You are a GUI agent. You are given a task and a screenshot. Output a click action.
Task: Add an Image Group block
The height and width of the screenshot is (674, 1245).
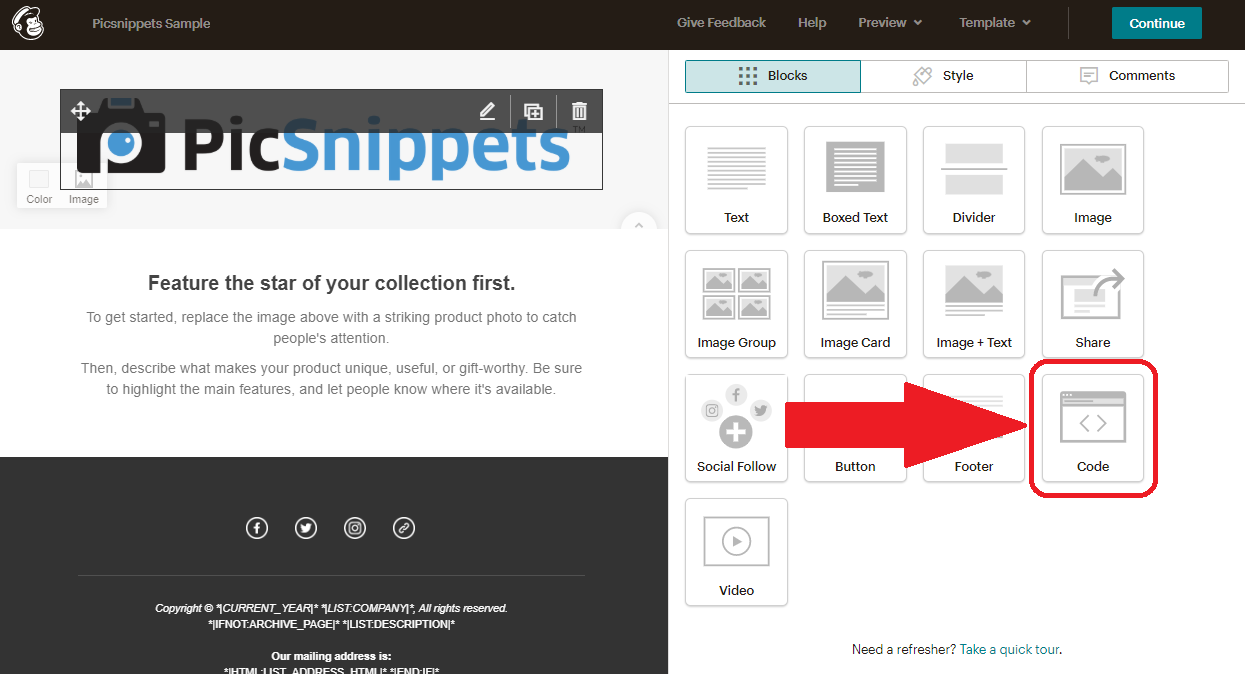(x=736, y=304)
